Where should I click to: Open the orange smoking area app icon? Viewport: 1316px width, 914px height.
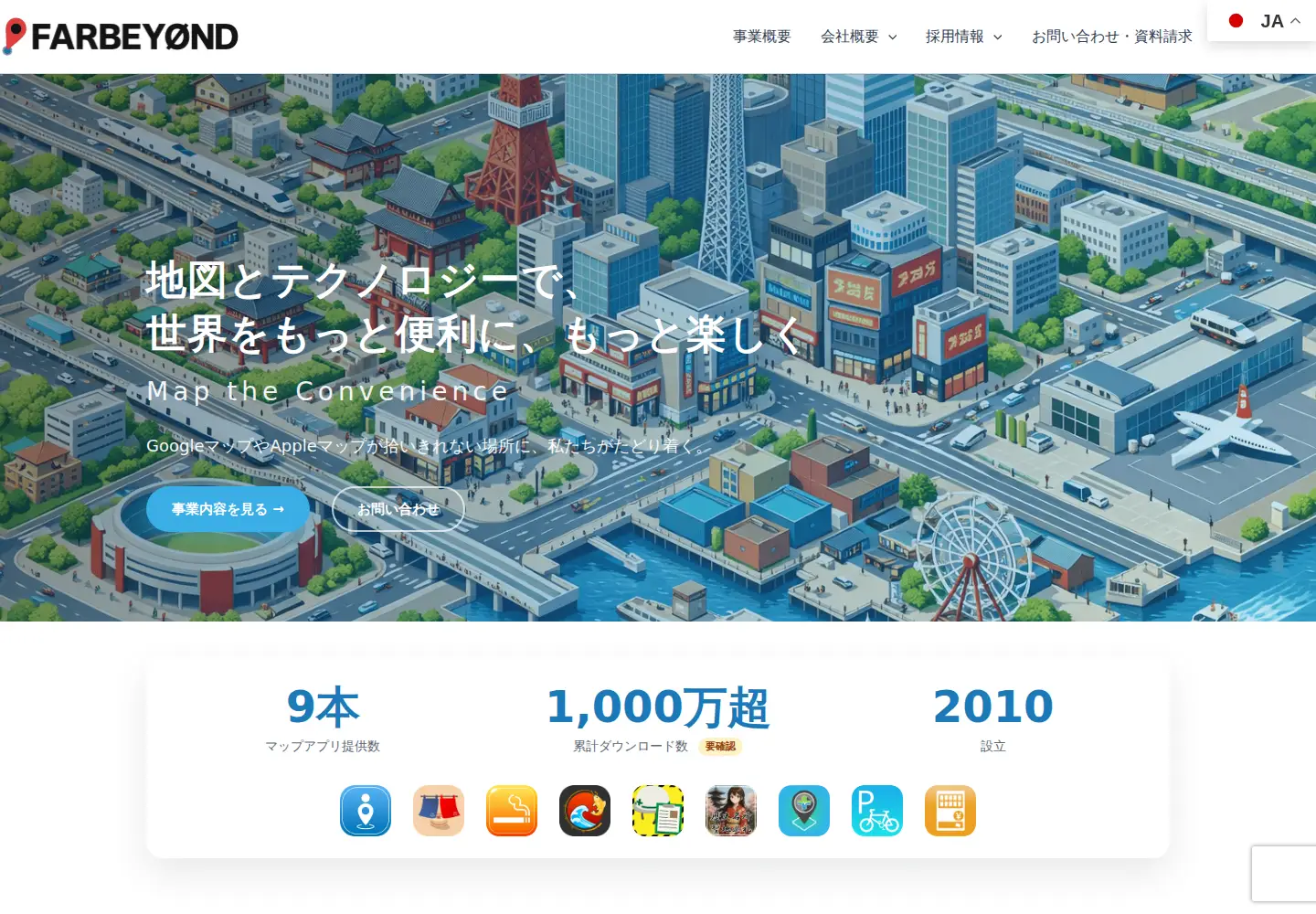click(x=512, y=811)
